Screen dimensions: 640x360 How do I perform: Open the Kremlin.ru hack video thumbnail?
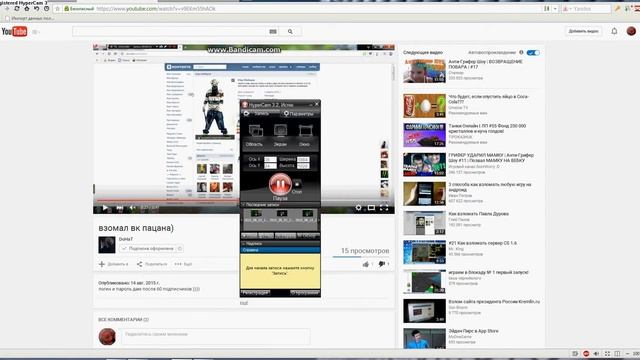point(424,311)
